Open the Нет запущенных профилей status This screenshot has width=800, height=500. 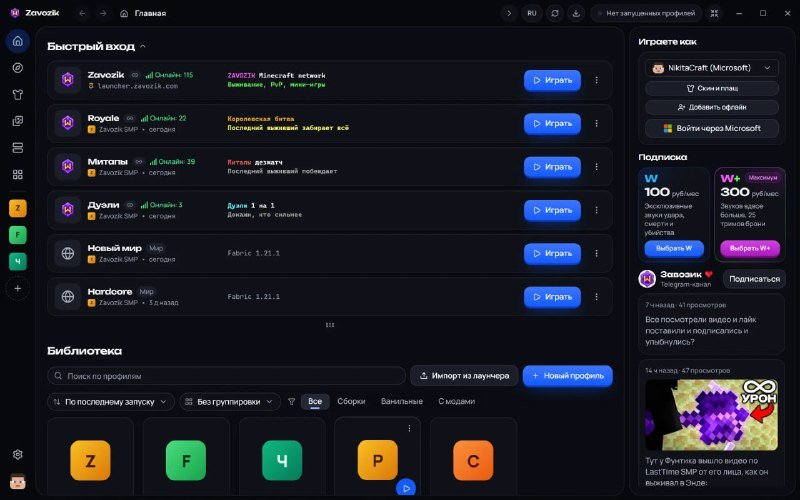646,13
